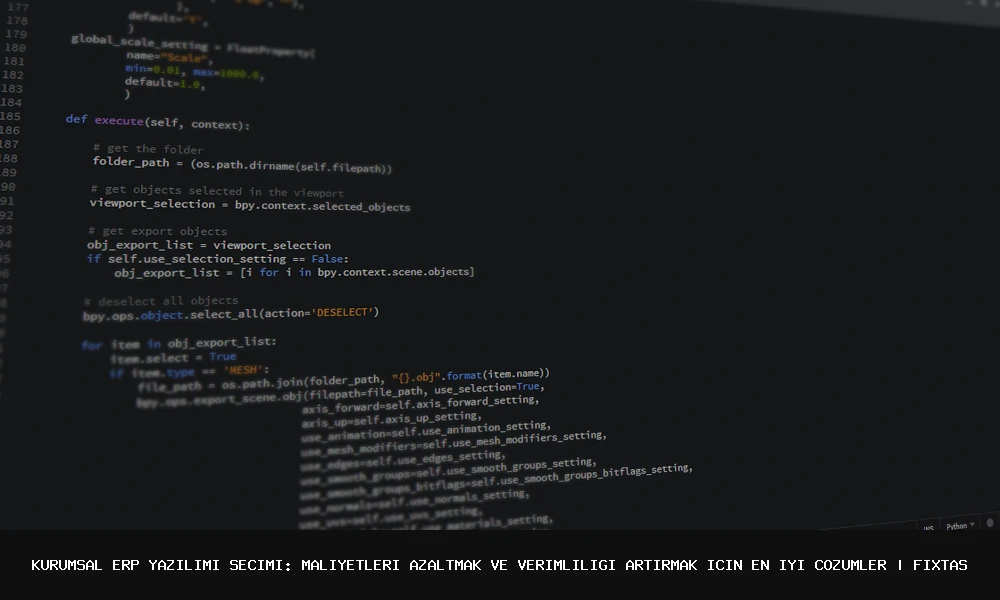
Task: Click the 'use_animation=self.use_animation_setting,' line
Action: pos(425,431)
